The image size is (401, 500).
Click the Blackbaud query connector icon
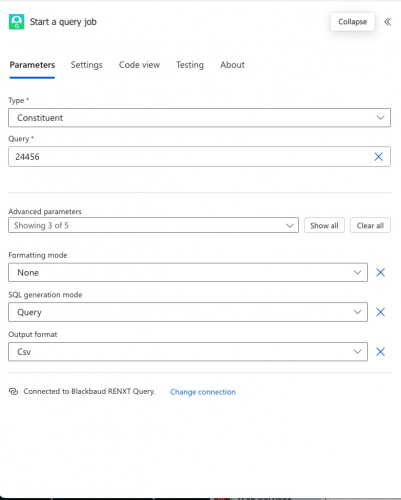click(x=16, y=22)
